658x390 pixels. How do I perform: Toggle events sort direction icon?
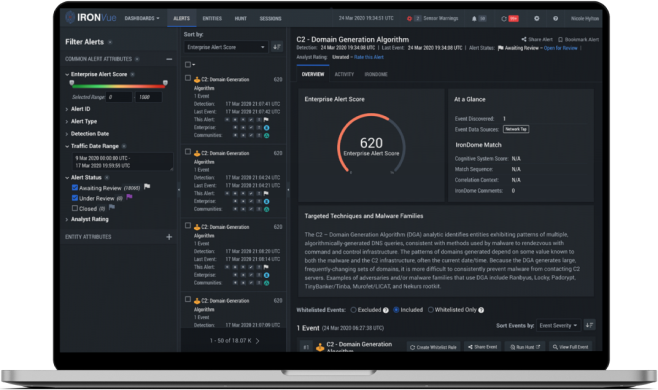[590, 325]
